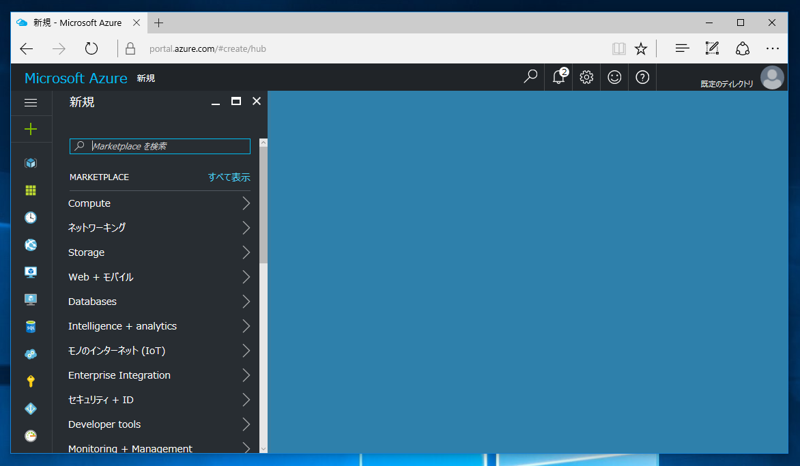Click the scrollbar up arrow in blade
Screen dimensions: 800x466
(x=263, y=143)
